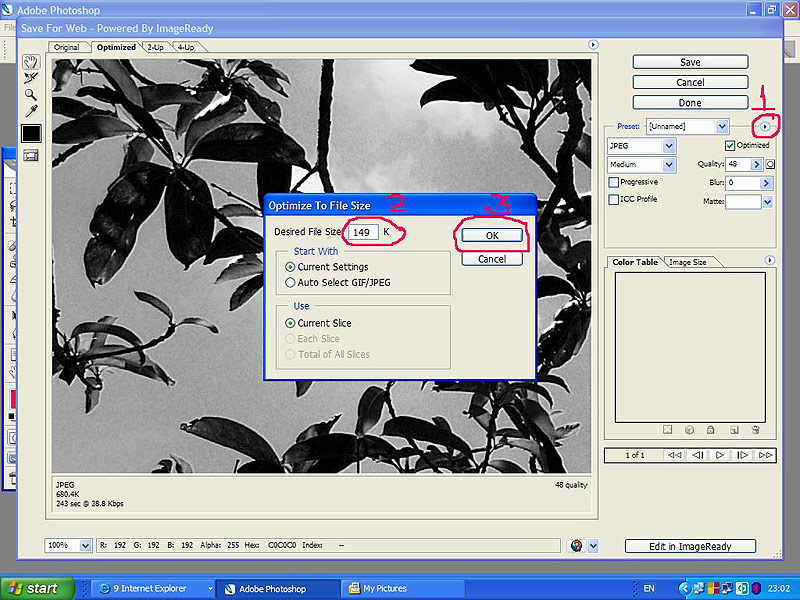Toggle slices visibility icon
800x600 pixels.
pyautogui.click(x=31, y=155)
